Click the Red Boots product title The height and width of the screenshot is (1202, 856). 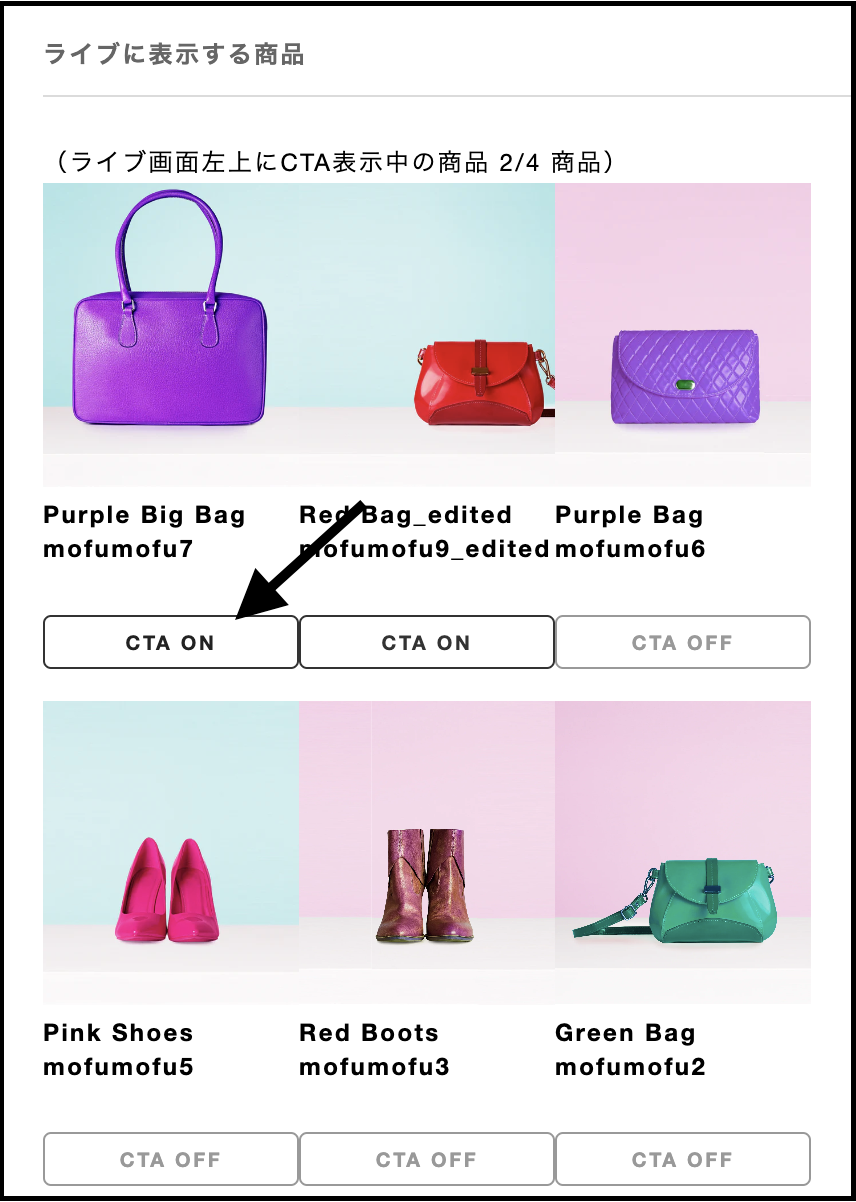pyautogui.click(x=369, y=1033)
